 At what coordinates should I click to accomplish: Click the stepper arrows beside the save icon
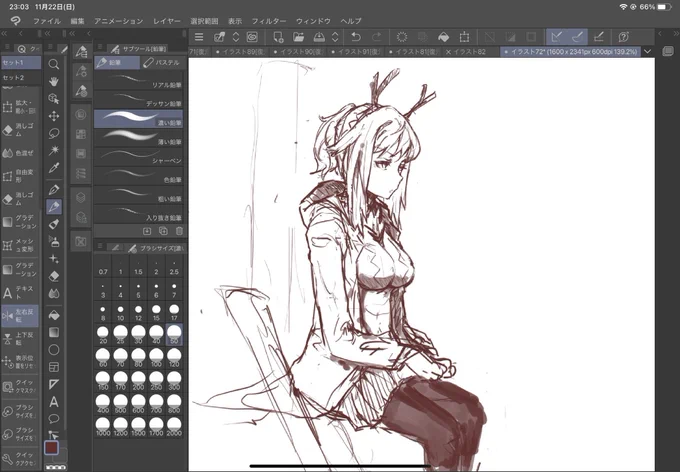335,37
